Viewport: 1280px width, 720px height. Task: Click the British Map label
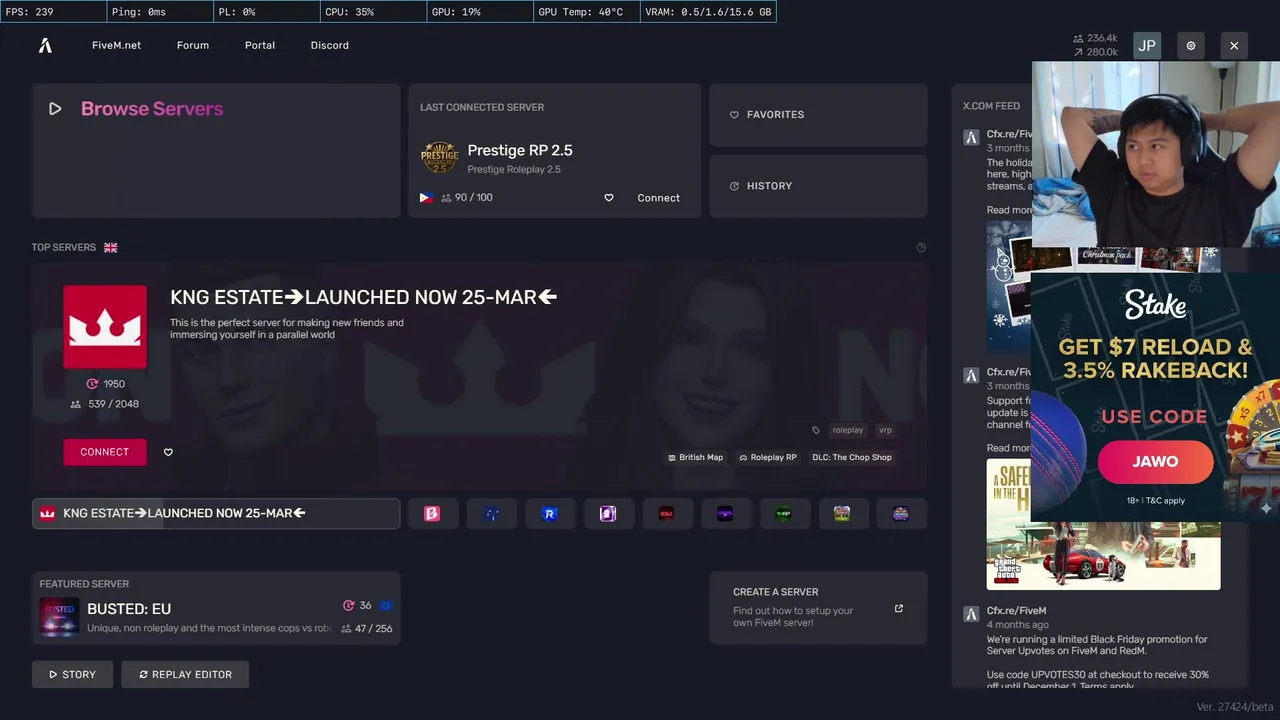695,457
